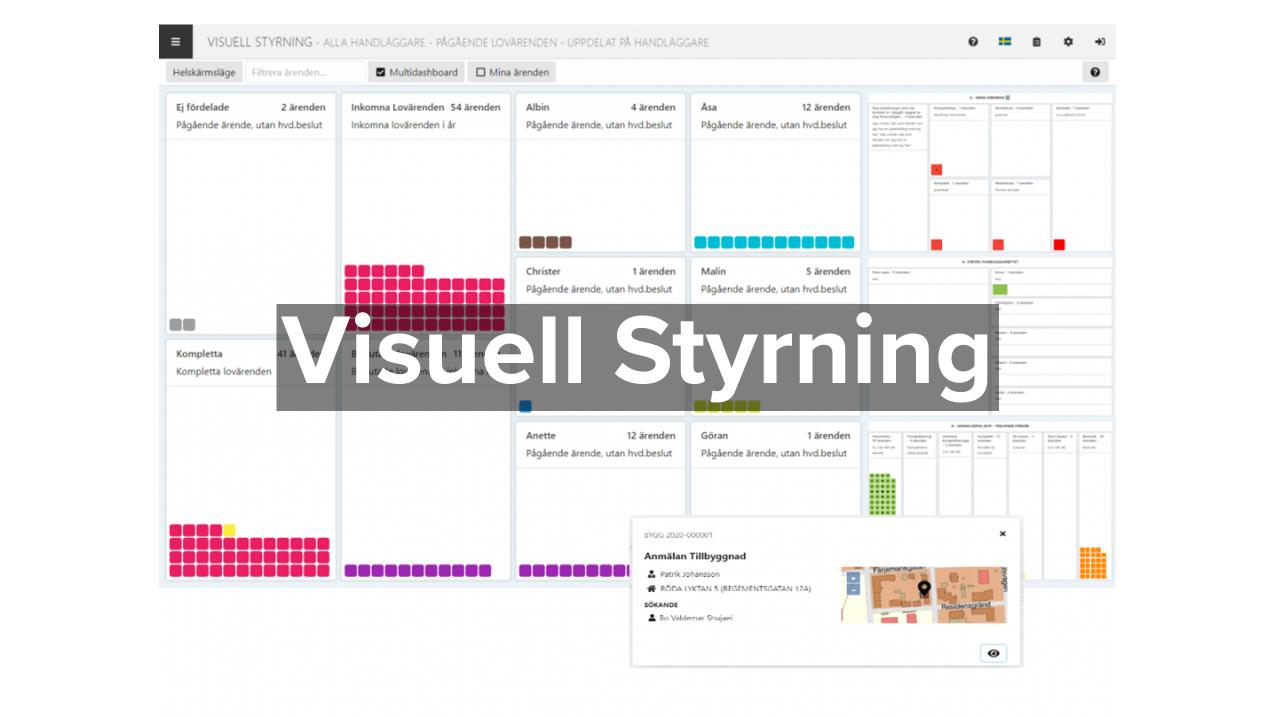Click the help icon in the top header

click(973, 42)
